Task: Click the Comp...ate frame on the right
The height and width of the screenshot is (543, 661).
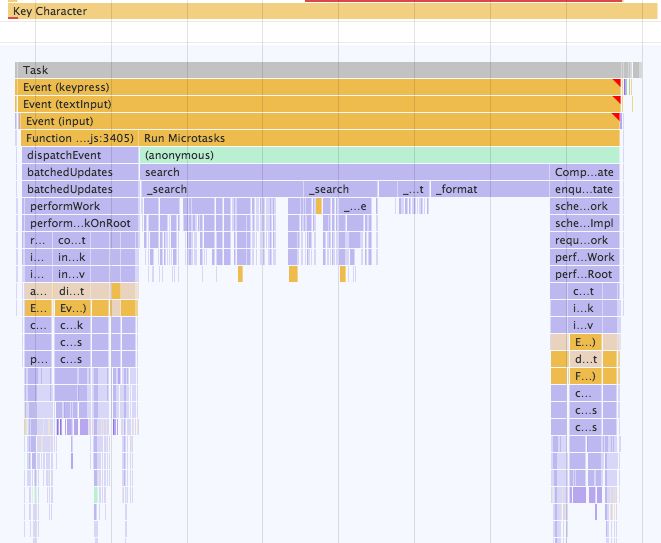Action: (585, 172)
